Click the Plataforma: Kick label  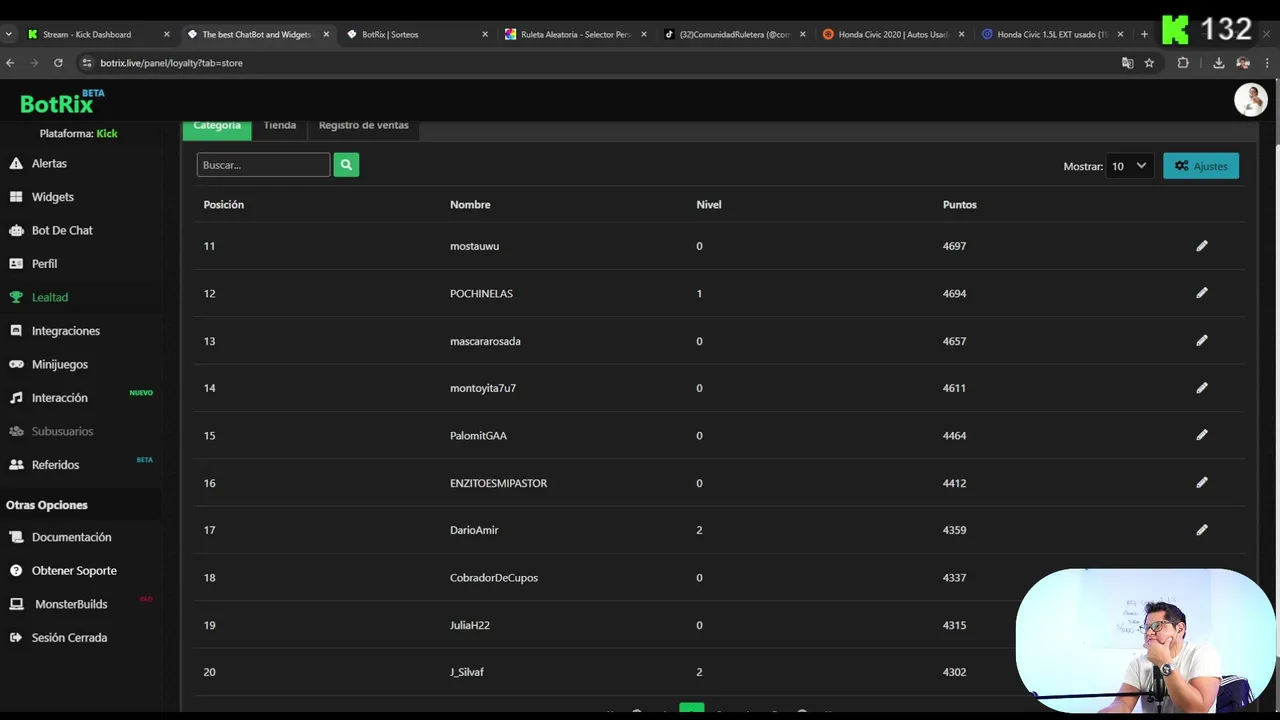[79, 134]
